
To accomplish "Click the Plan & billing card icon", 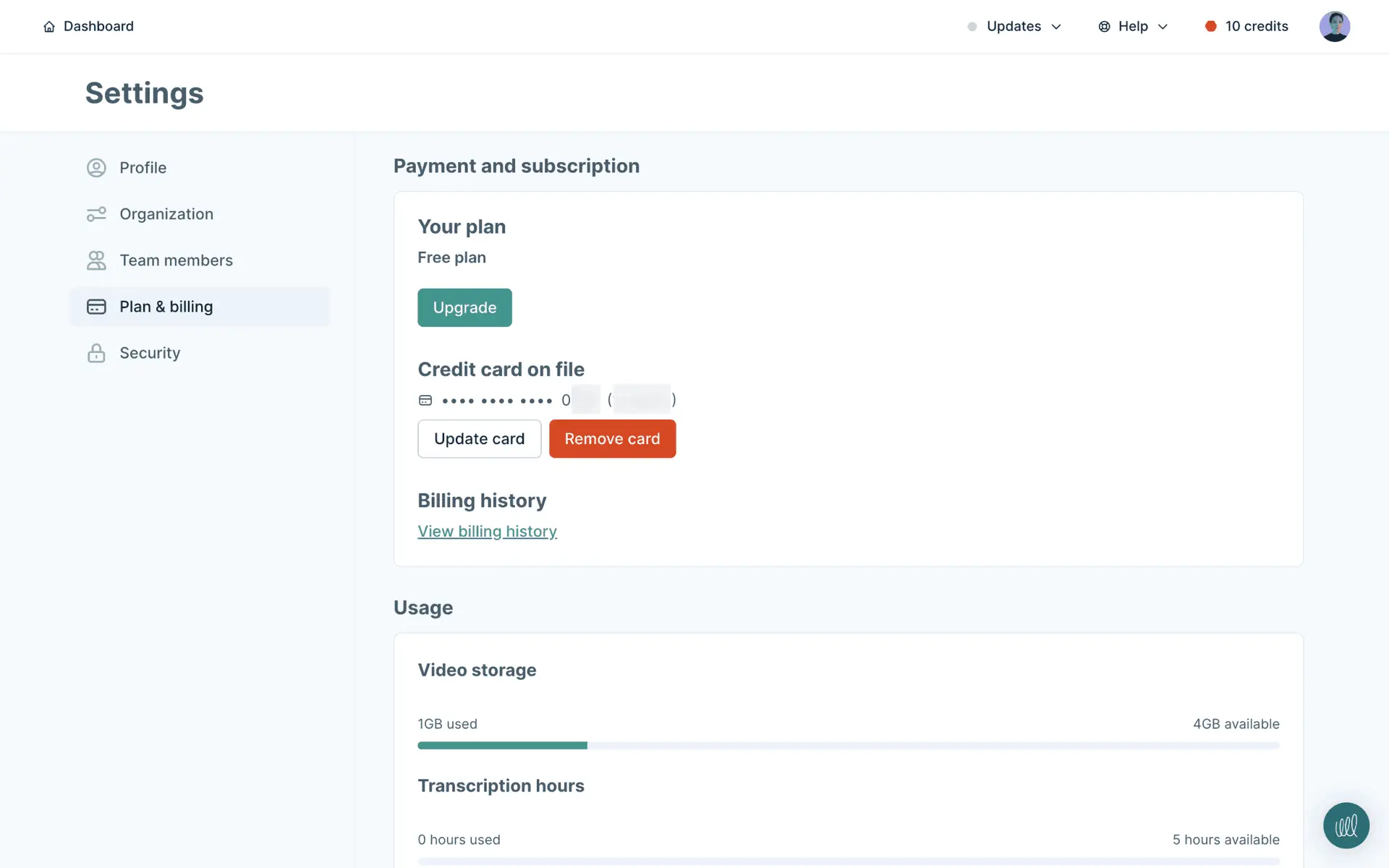I will [x=96, y=307].
